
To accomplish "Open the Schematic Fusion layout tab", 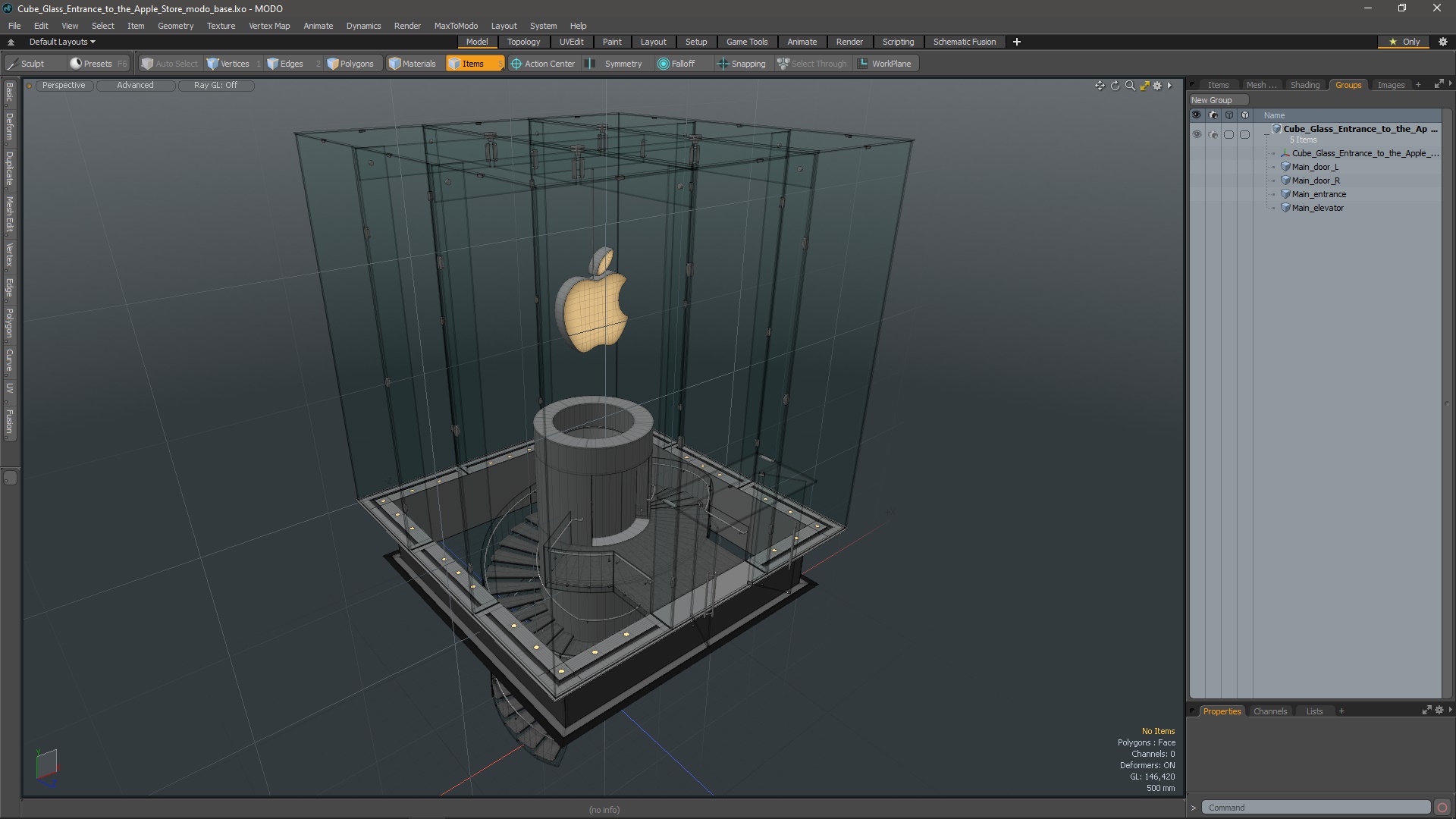I will 965,42.
